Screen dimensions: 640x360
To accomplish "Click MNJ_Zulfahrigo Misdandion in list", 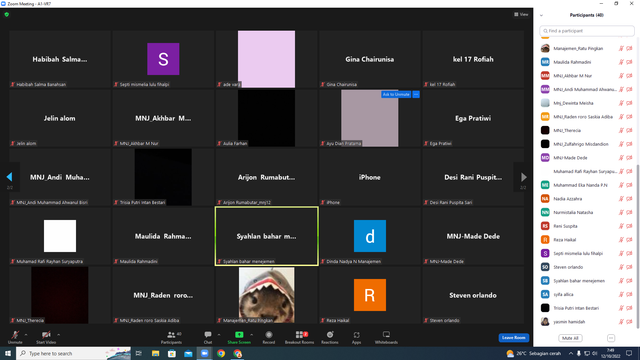I will click(586, 144).
